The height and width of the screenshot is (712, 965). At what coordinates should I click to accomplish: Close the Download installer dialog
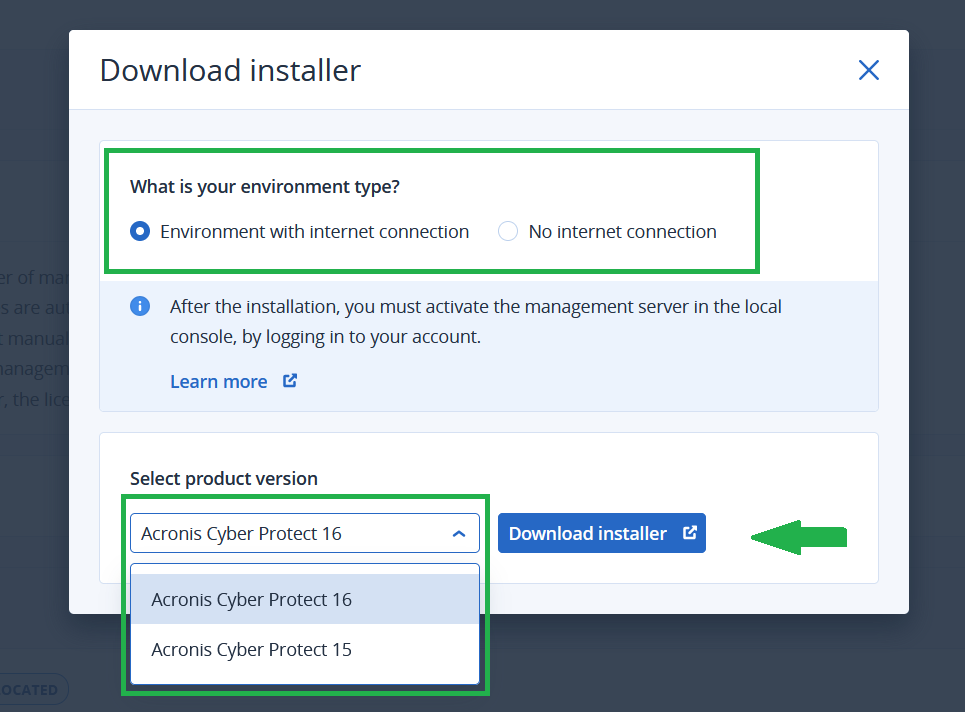868,70
